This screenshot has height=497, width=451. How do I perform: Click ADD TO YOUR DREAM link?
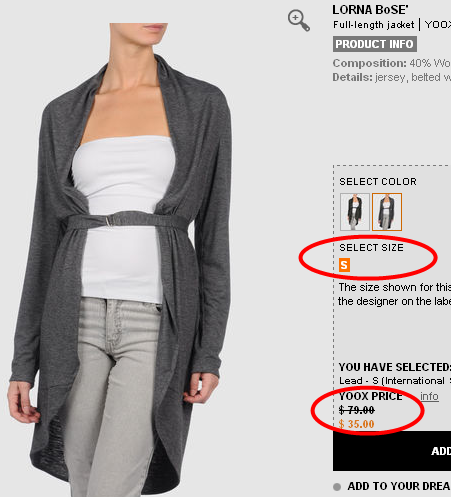point(399,486)
